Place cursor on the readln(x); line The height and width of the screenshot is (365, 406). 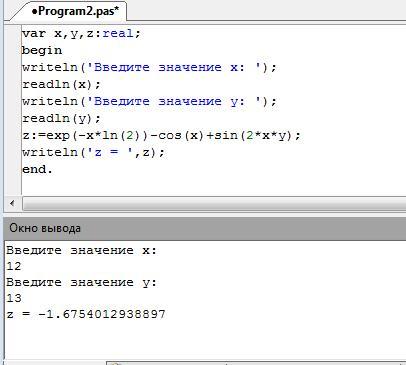click(61, 84)
